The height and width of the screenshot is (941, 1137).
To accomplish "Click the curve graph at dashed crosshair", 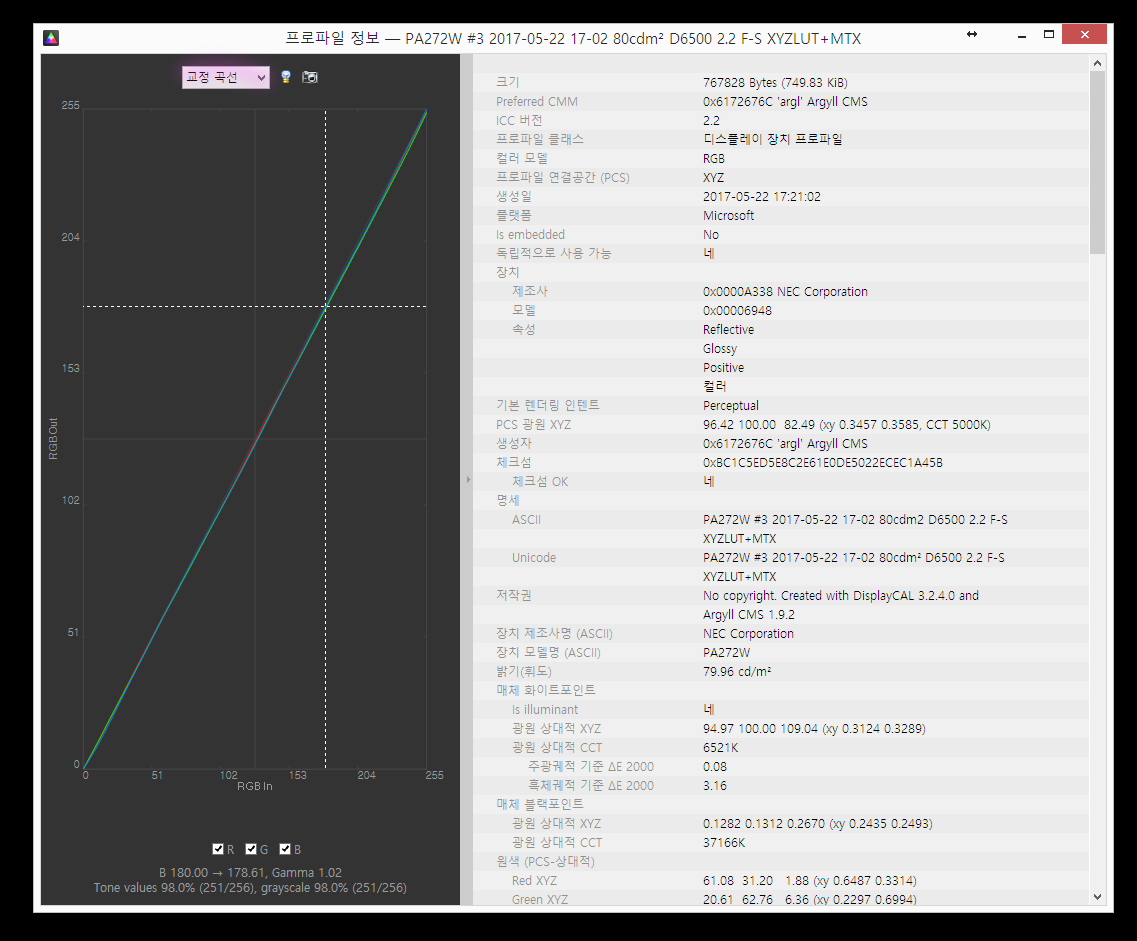I will (x=325, y=306).
